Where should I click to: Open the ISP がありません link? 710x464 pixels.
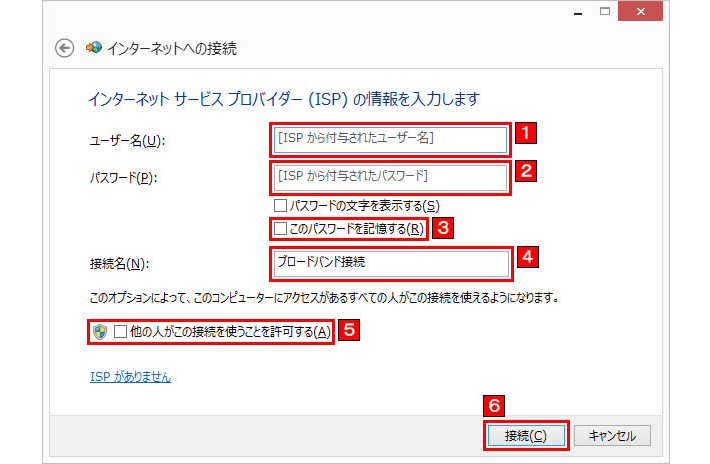click(x=130, y=377)
